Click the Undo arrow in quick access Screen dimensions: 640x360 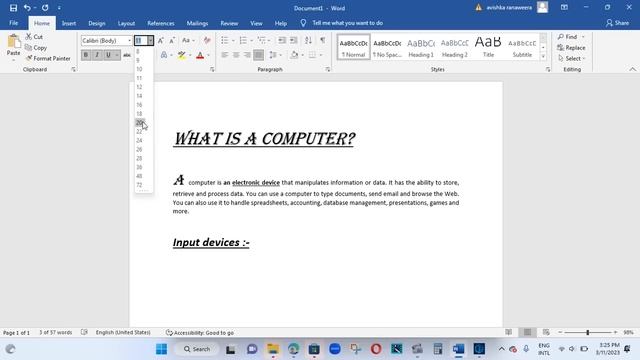point(27,8)
